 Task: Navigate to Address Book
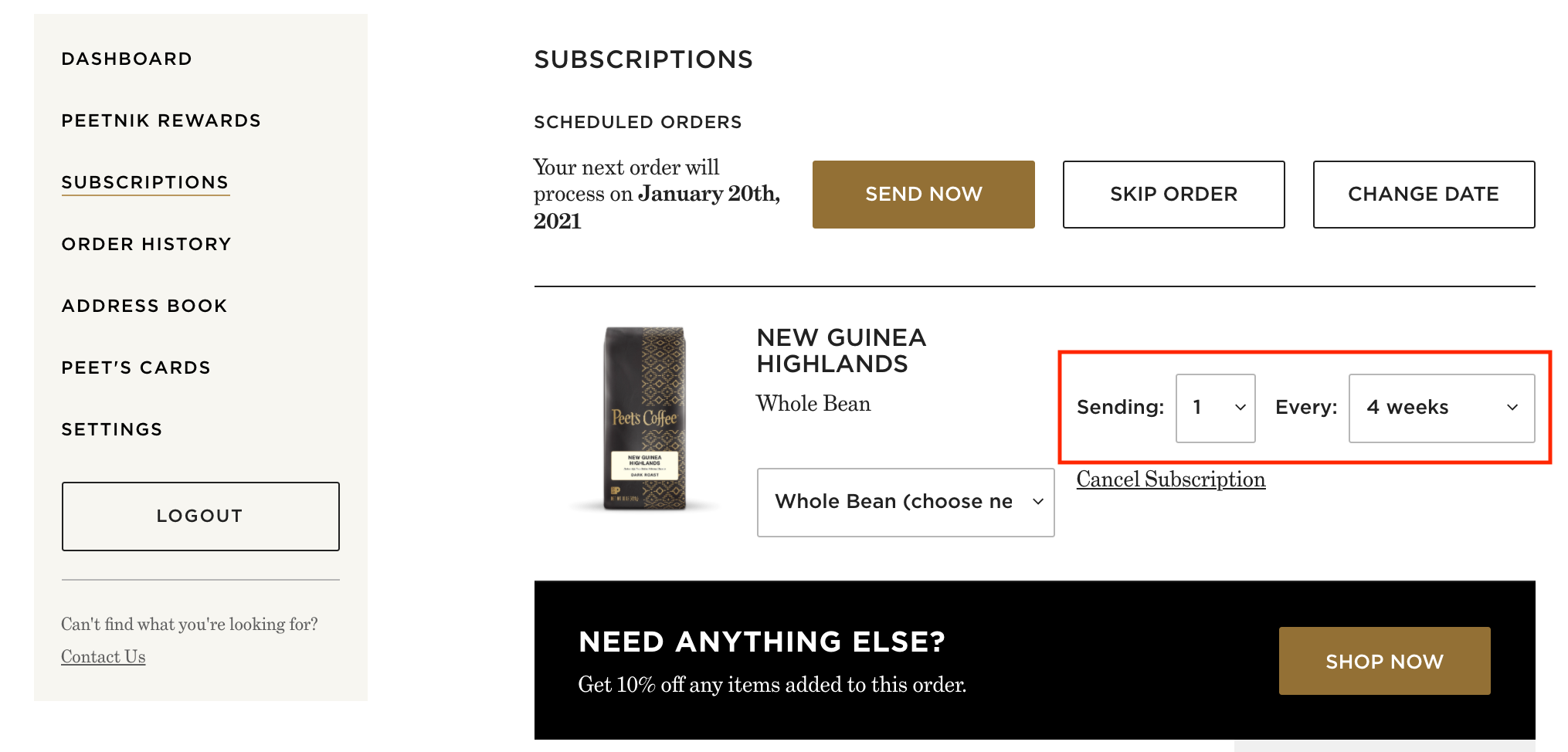tap(144, 306)
